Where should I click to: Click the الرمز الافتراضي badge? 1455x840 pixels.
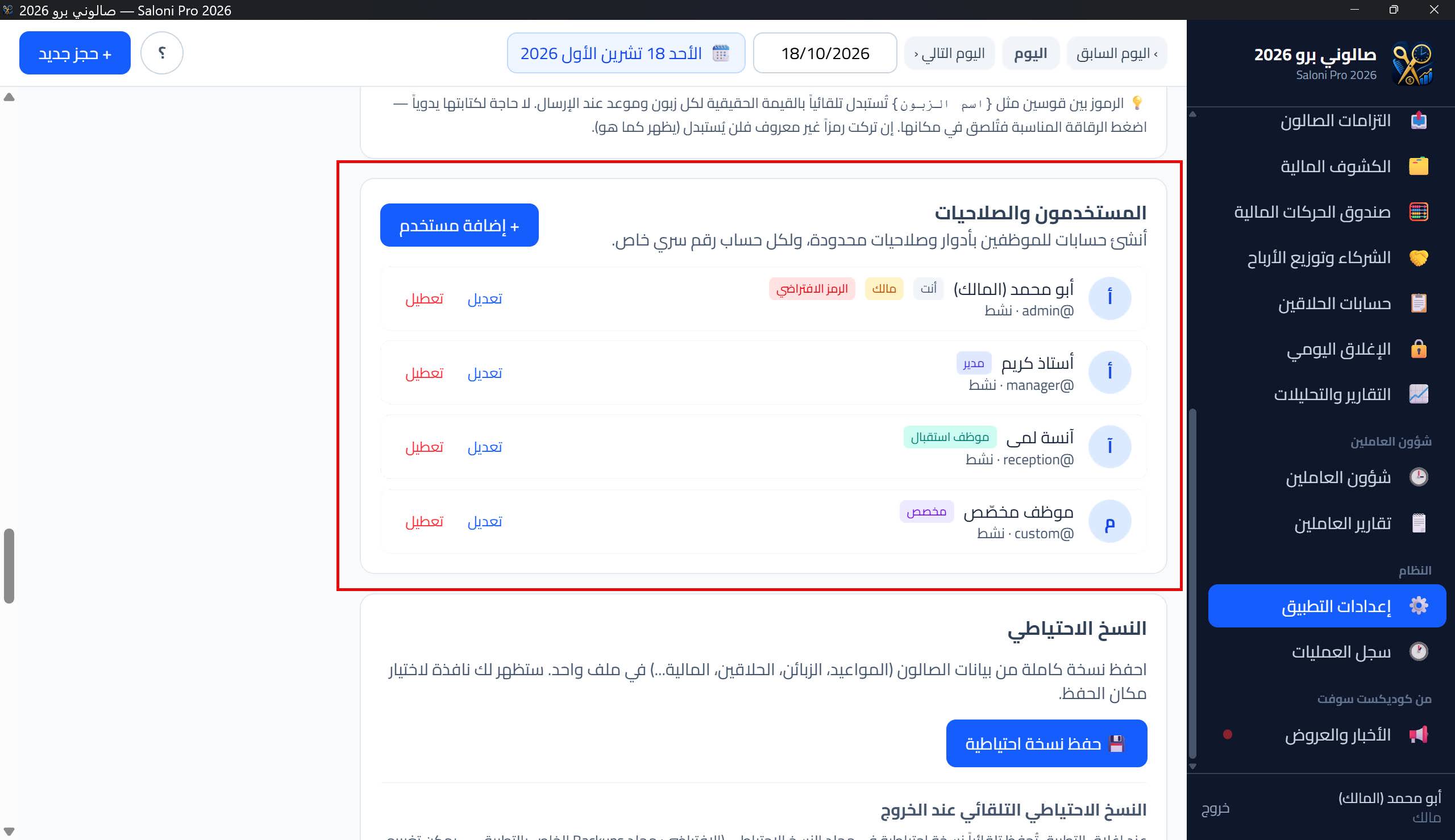pyautogui.click(x=812, y=289)
